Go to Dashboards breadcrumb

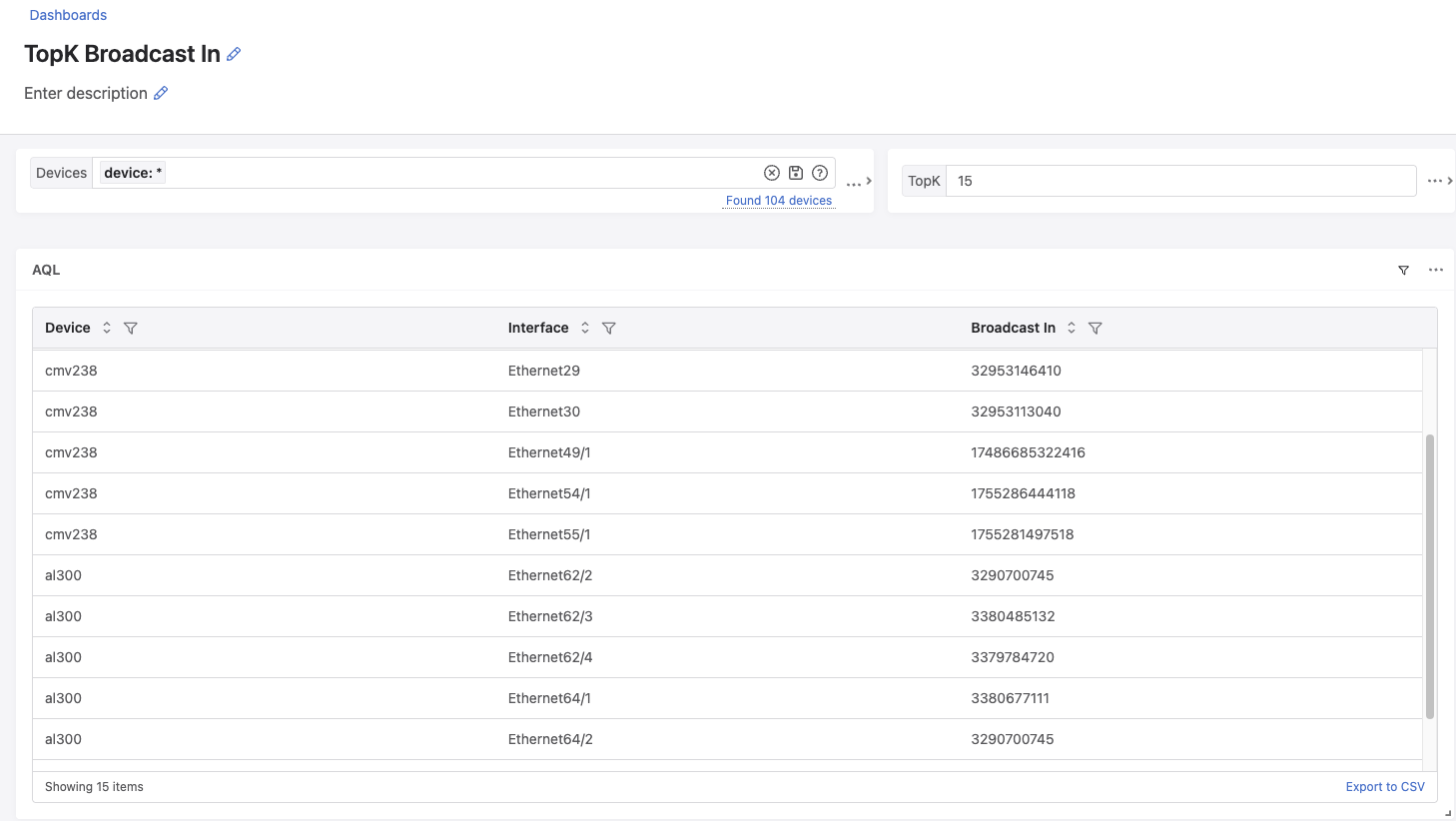coord(68,15)
